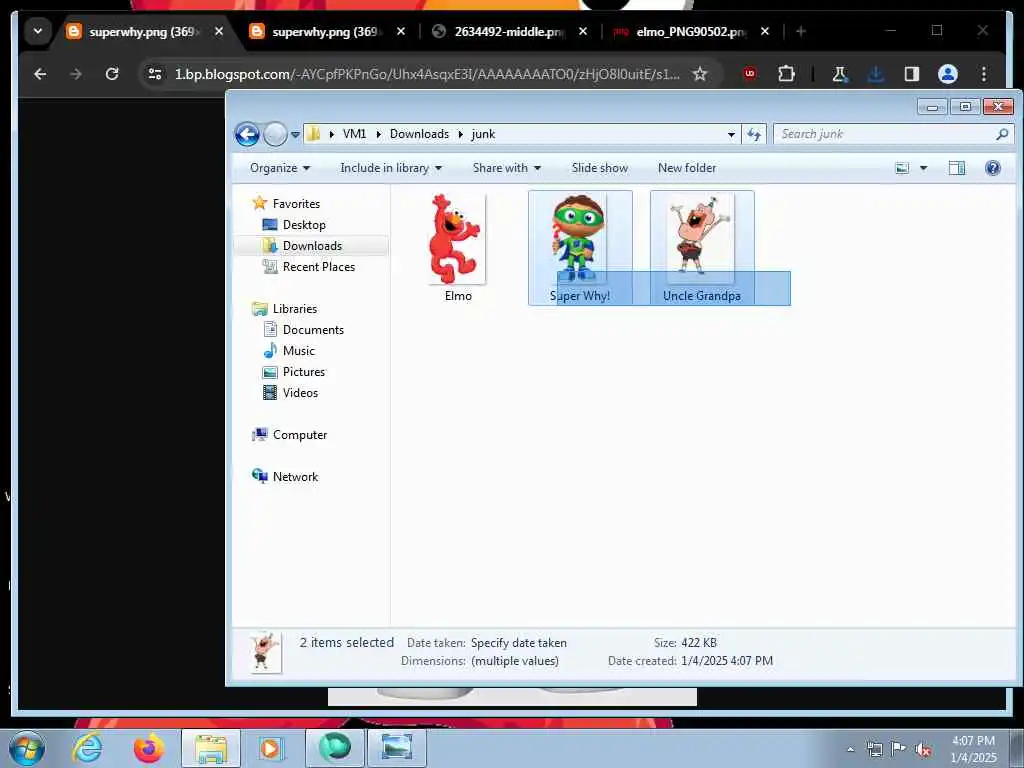
Task: Select Network in navigation pane
Action: pyautogui.click(x=295, y=477)
